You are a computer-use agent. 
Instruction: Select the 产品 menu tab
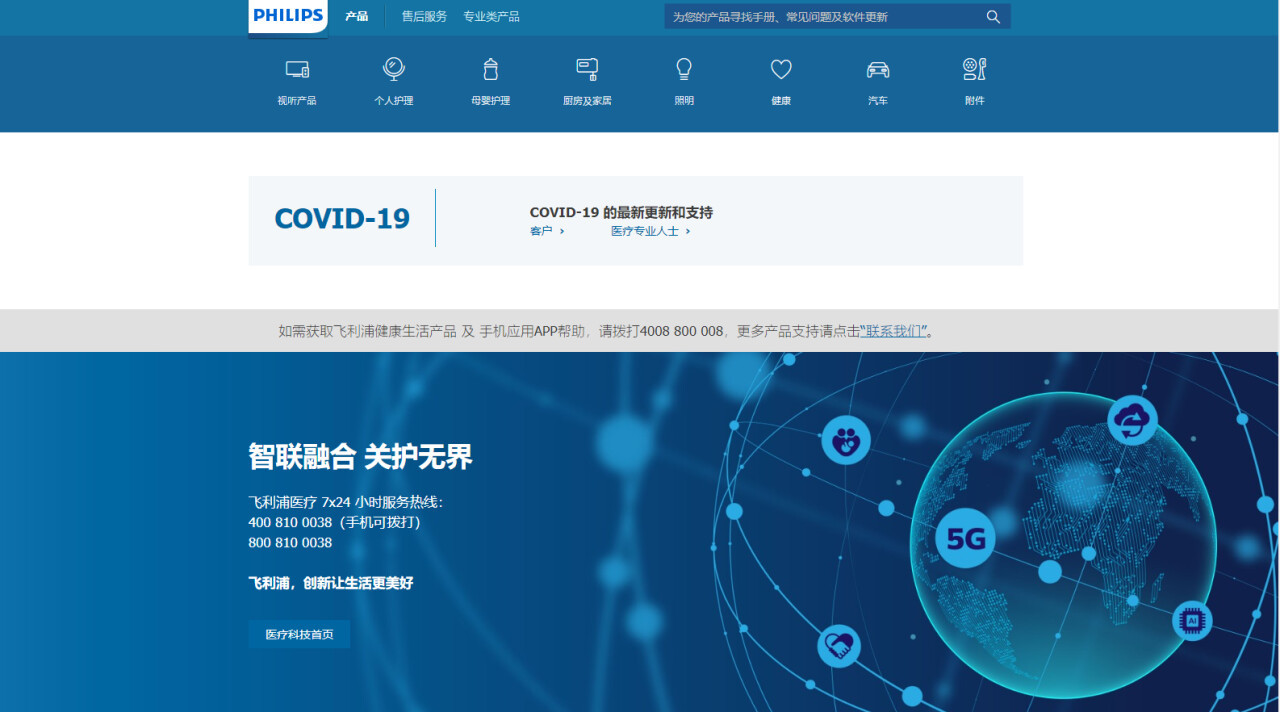pyautogui.click(x=356, y=17)
